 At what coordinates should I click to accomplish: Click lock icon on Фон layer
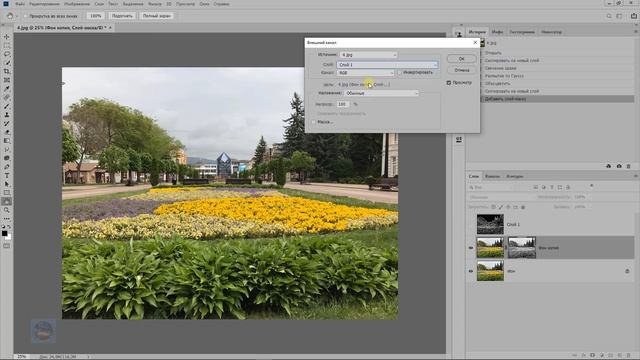pyautogui.click(x=627, y=271)
